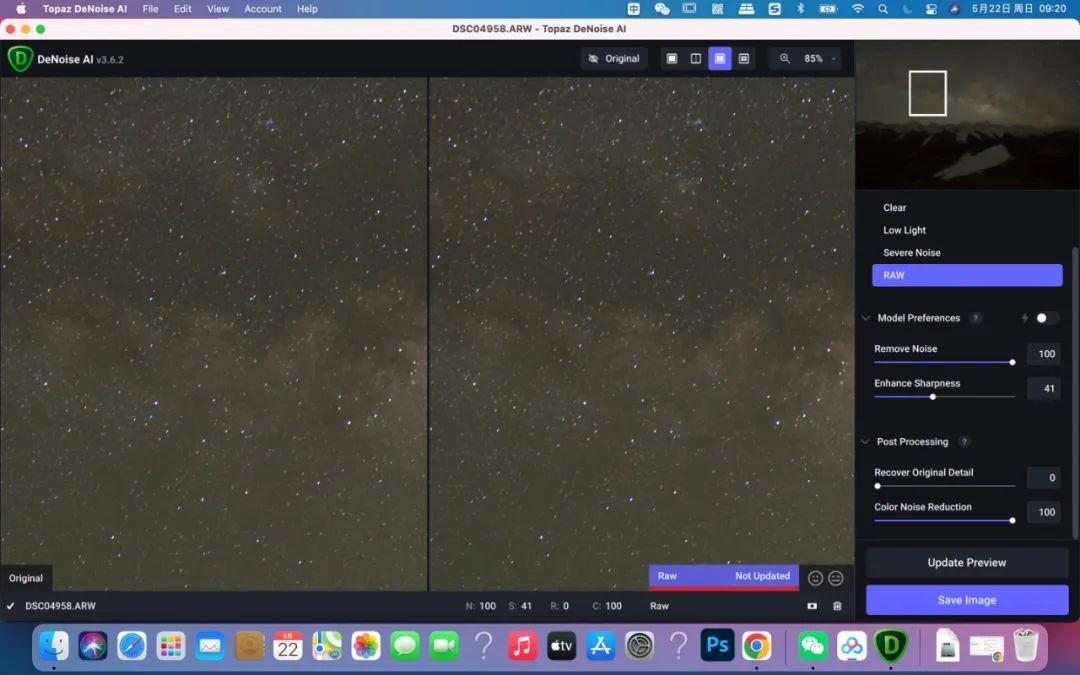Toggle the auto Model Preferences switch
Image resolution: width=1080 pixels, height=675 pixels.
click(x=1046, y=318)
